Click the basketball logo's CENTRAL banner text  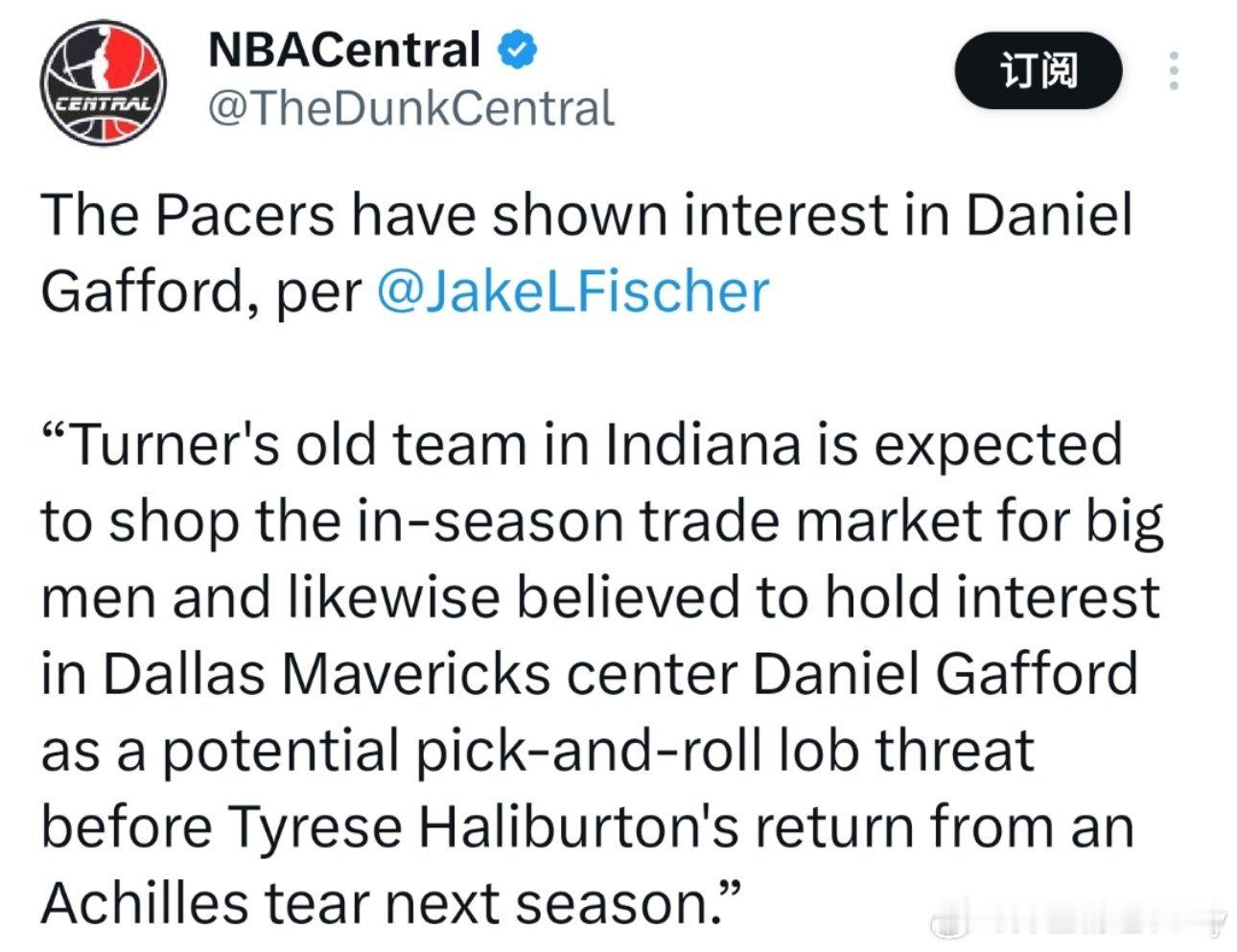pos(101,104)
